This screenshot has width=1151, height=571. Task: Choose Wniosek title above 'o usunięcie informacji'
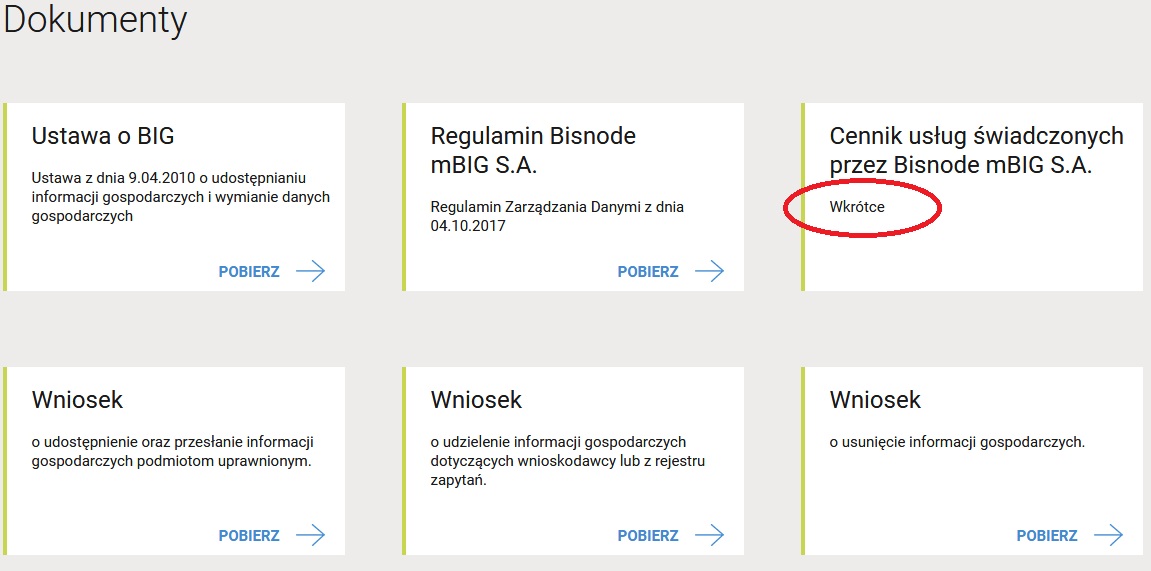pos(875,400)
